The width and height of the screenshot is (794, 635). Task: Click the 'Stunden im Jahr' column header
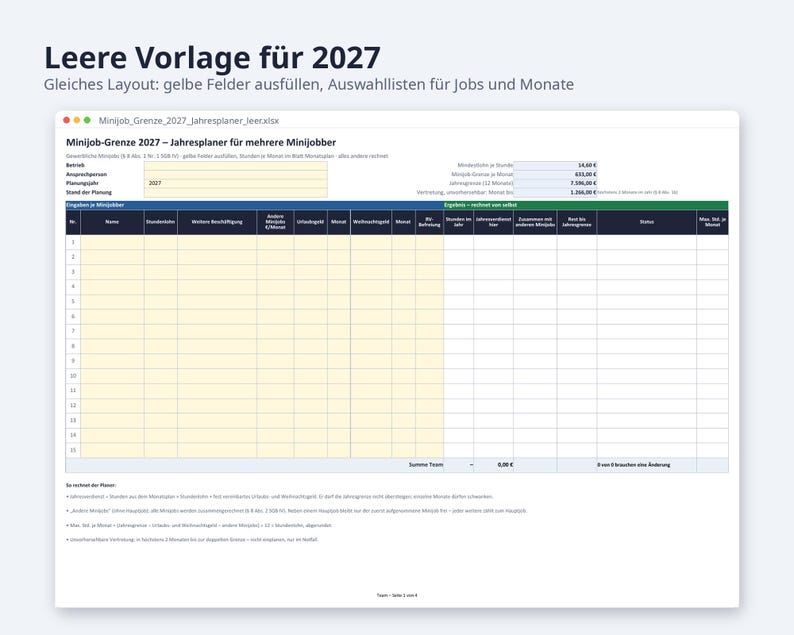coord(458,222)
